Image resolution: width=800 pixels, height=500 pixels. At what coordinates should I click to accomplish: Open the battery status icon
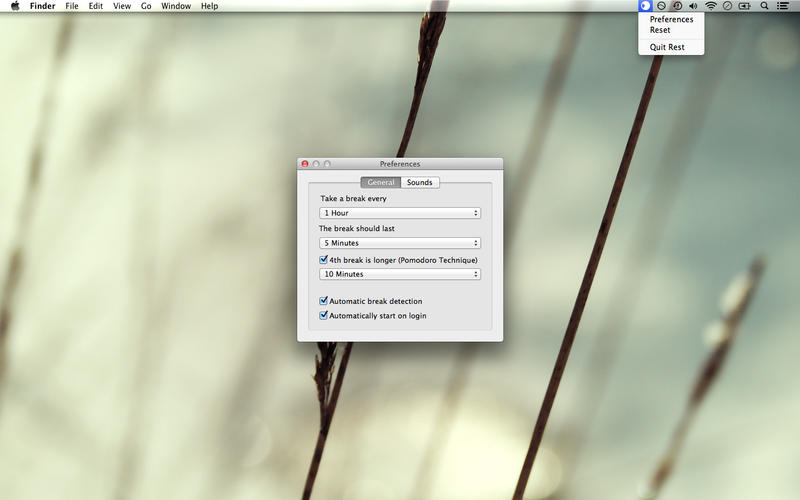pos(744,6)
